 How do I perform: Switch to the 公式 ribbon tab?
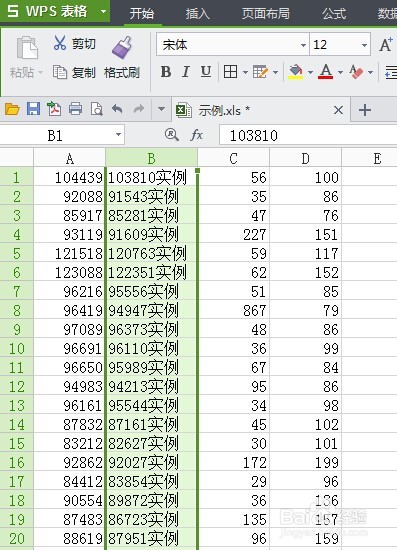334,13
